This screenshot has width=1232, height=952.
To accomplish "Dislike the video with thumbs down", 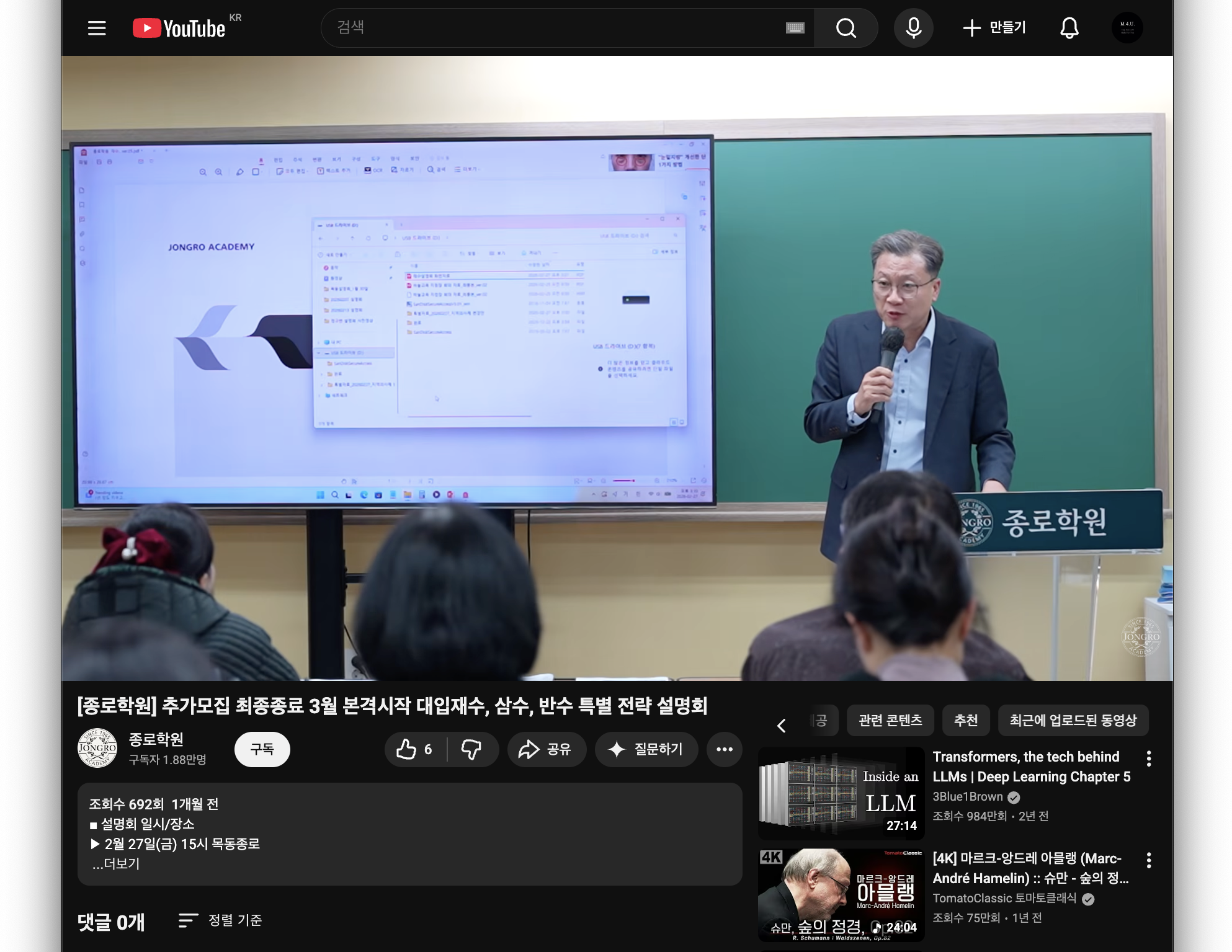I will tap(472, 749).
